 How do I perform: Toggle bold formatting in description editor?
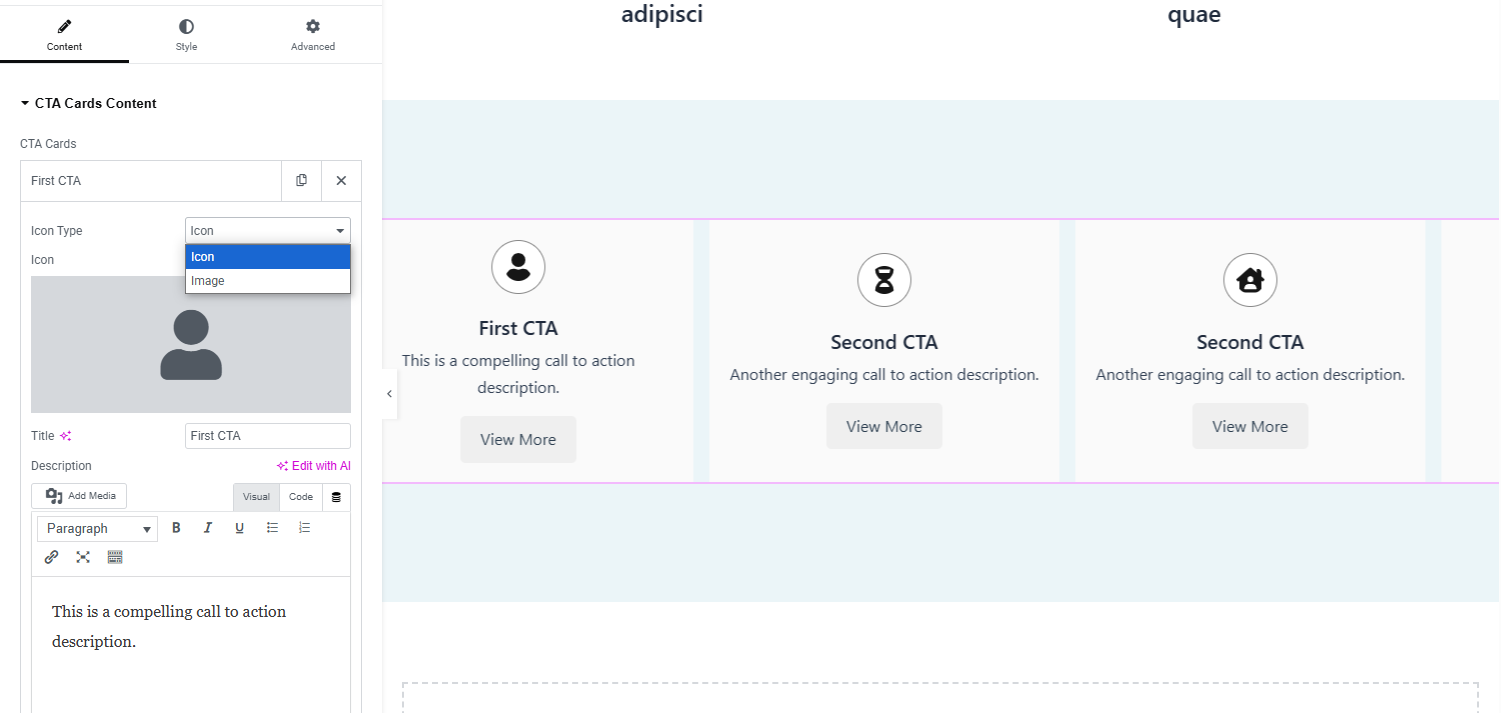coord(176,528)
